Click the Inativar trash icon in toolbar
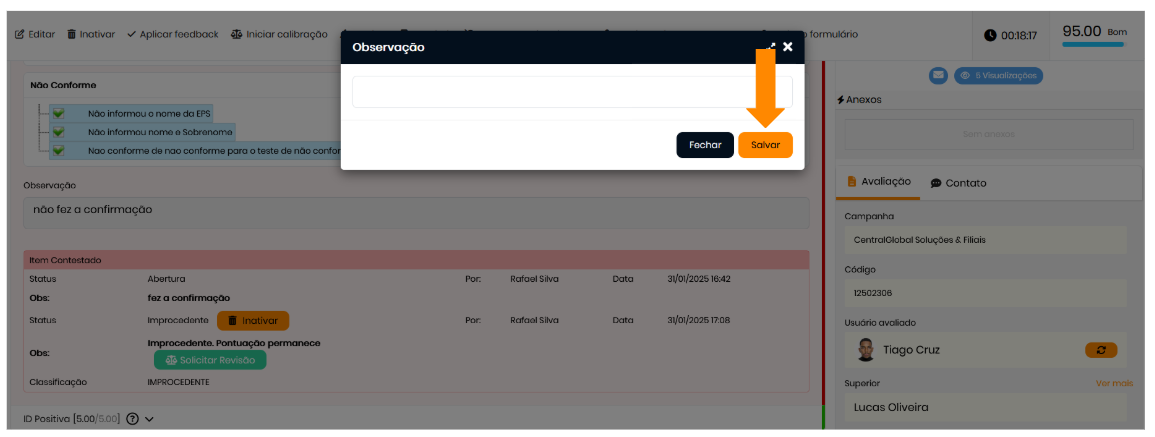The image size is (1155, 437). coord(72,35)
